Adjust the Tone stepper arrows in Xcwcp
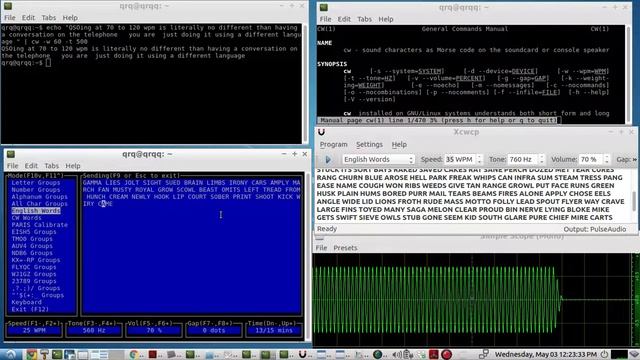 [542, 159]
